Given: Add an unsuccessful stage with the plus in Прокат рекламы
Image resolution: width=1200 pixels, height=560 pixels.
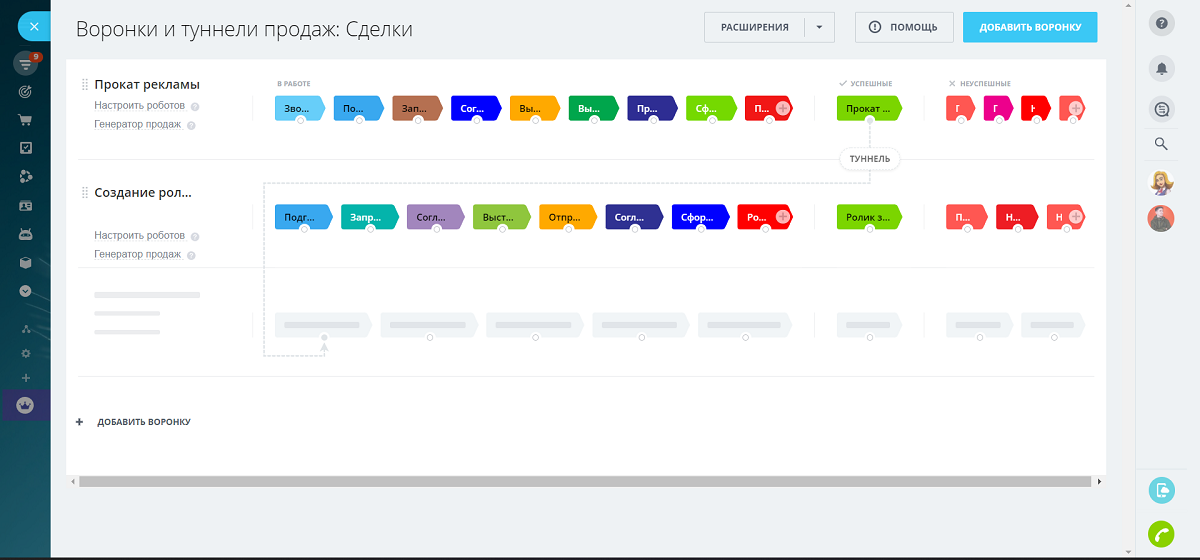Looking at the screenshot, I should pyautogui.click(x=1075, y=108).
